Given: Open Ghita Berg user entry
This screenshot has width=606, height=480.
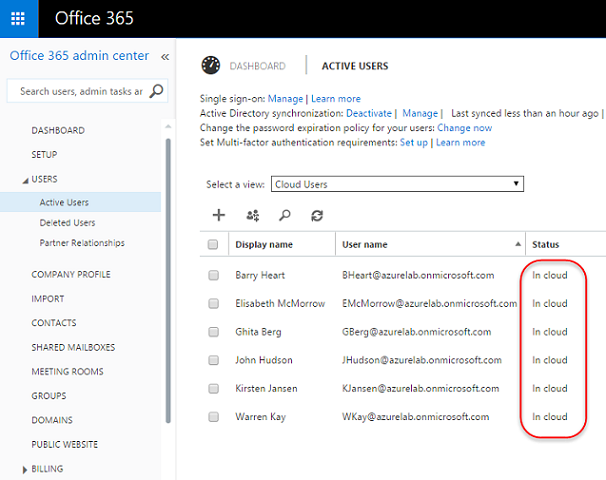Looking at the screenshot, I should (258, 332).
